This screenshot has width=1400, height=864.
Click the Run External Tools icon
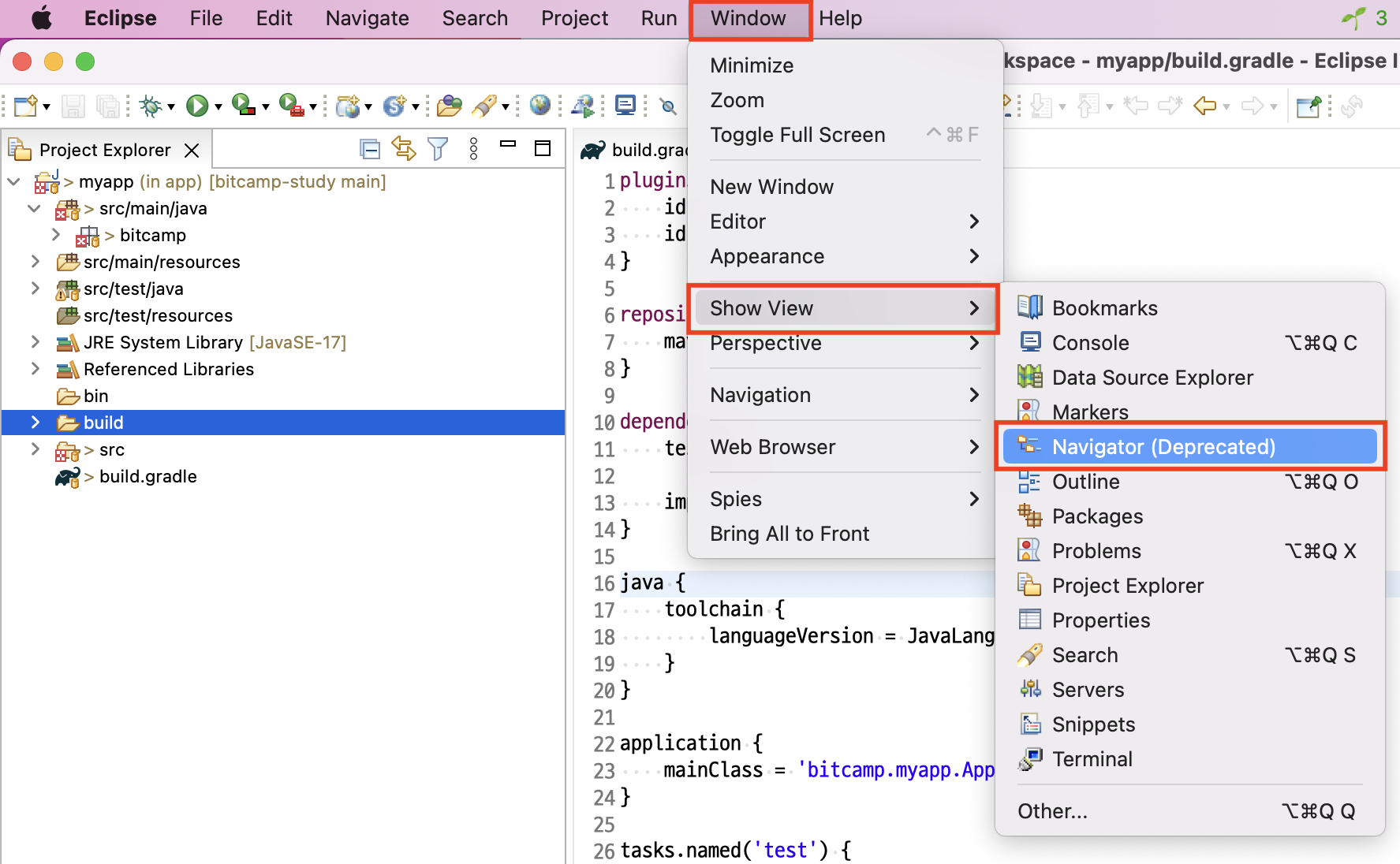291,106
